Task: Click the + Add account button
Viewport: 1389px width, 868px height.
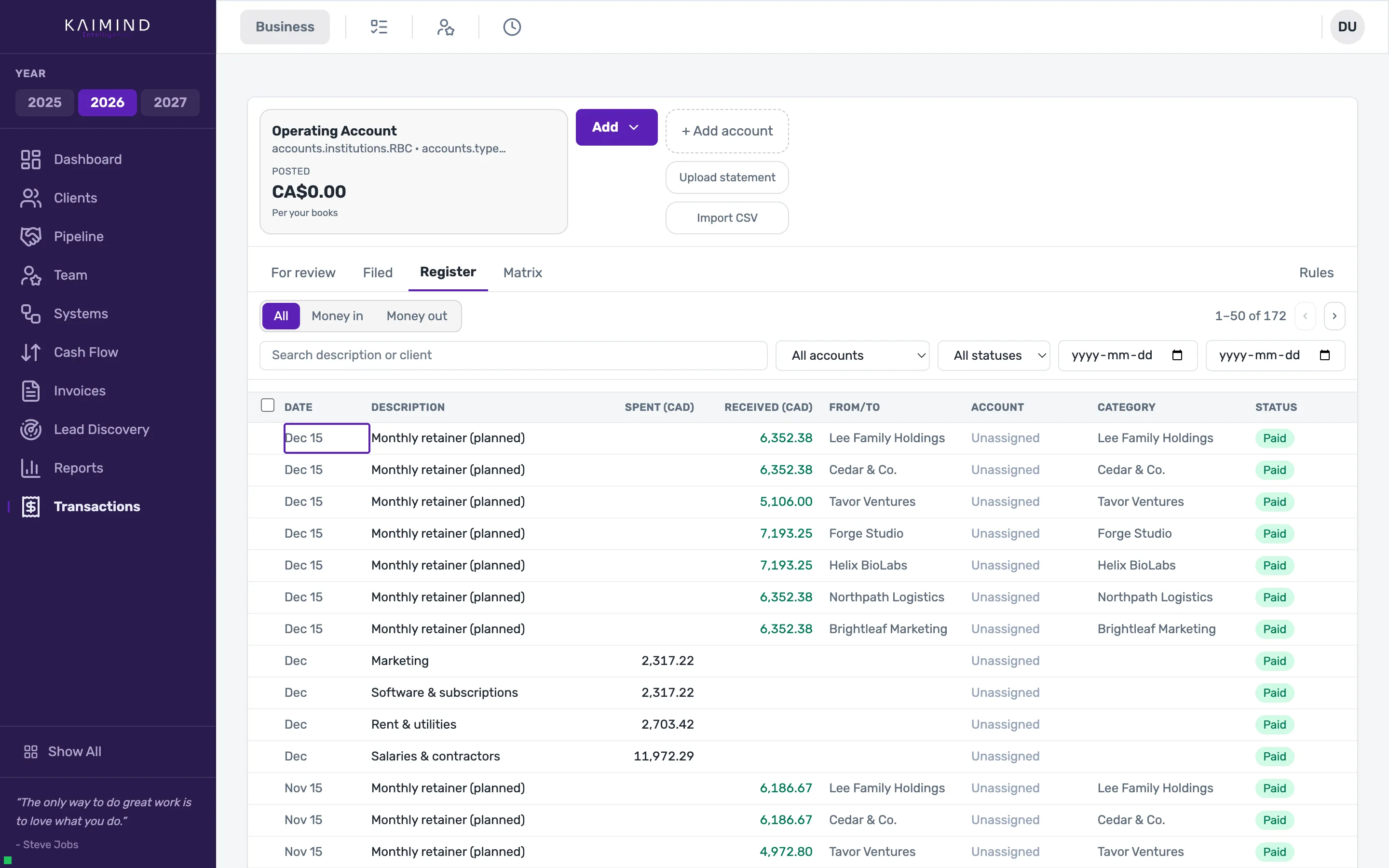Action: coord(727,131)
